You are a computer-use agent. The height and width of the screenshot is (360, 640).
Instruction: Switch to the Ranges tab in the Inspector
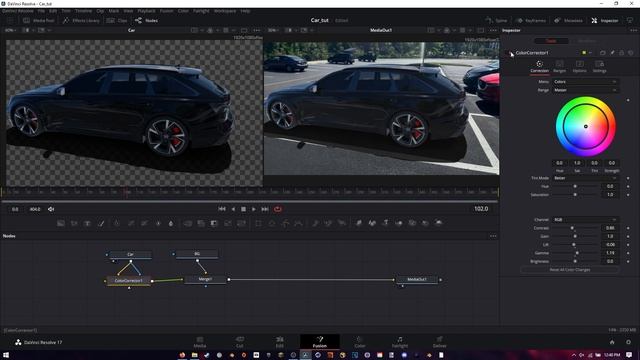tap(560, 67)
